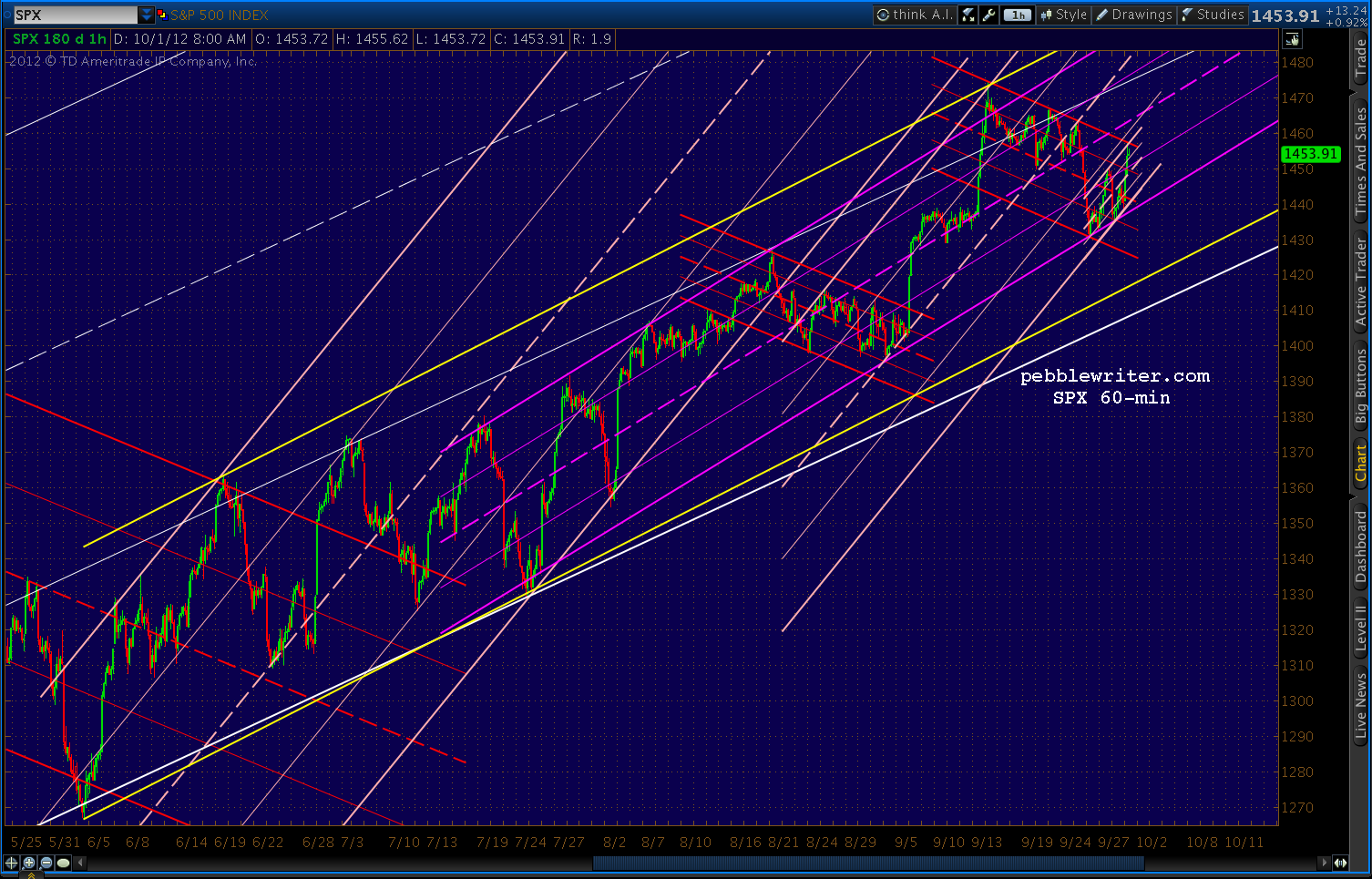Open the Level II side tab
The image size is (1372, 879).
click(1361, 629)
